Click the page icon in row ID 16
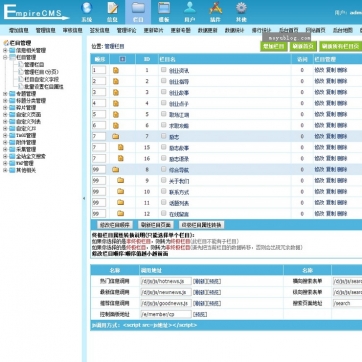This screenshot has height=362, width=362. tap(121, 158)
